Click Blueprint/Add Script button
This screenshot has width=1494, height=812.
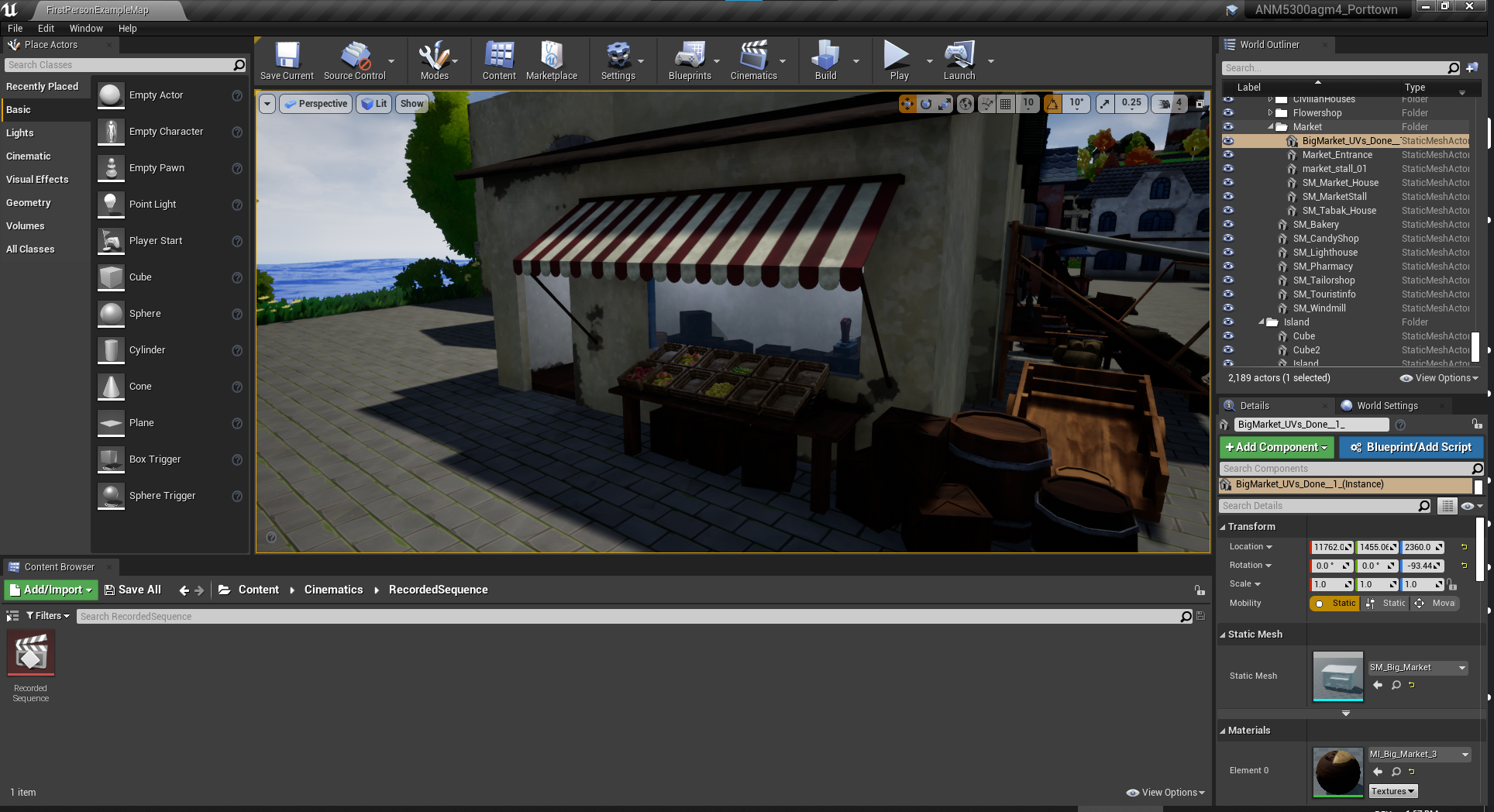(1410, 448)
